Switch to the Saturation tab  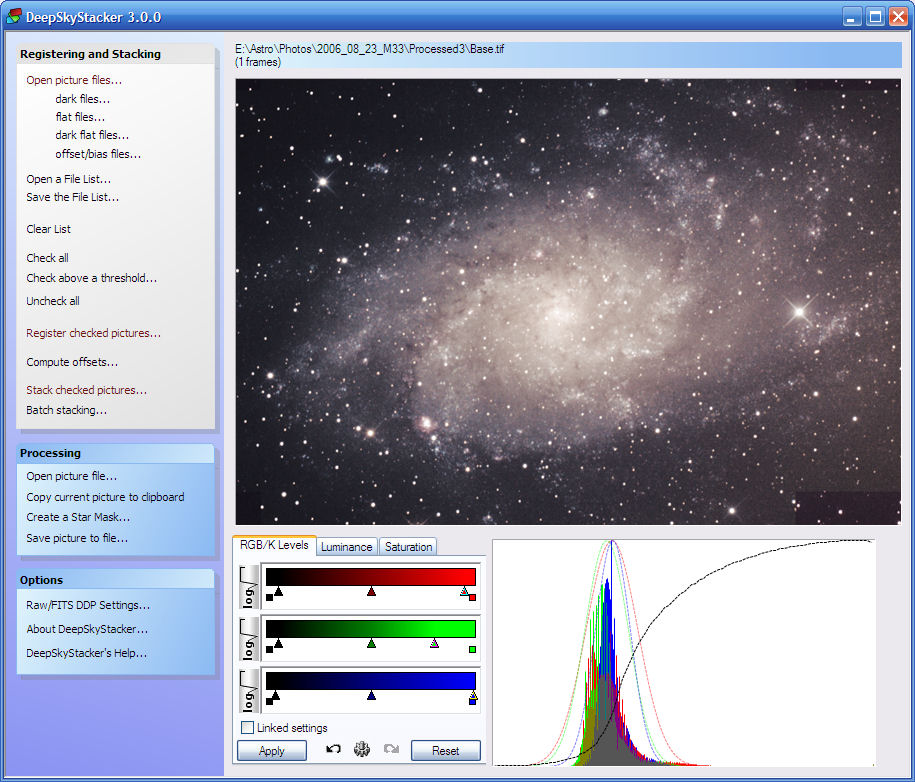click(x=408, y=547)
